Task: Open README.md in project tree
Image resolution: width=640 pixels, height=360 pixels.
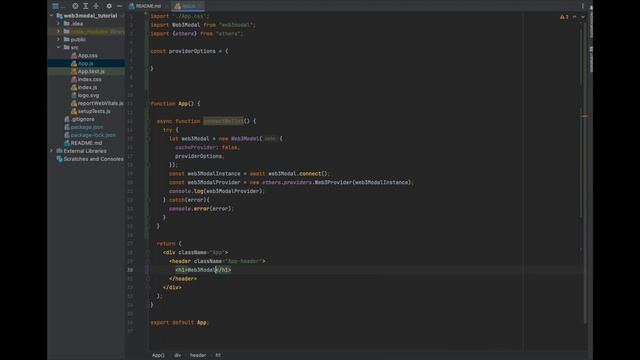Action: click(86, 143)
